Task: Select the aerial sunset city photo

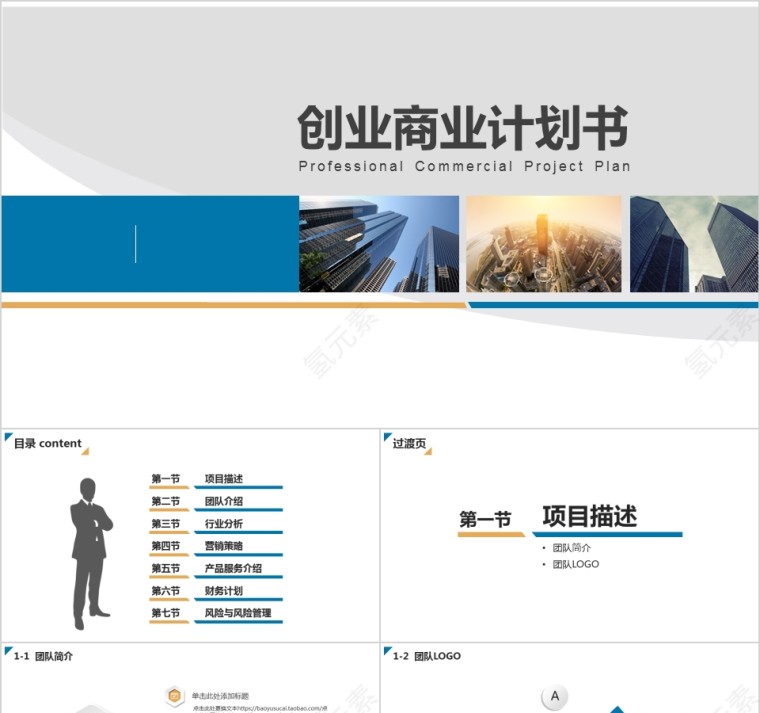Action: pyautogui.click(x=543, y=244)
